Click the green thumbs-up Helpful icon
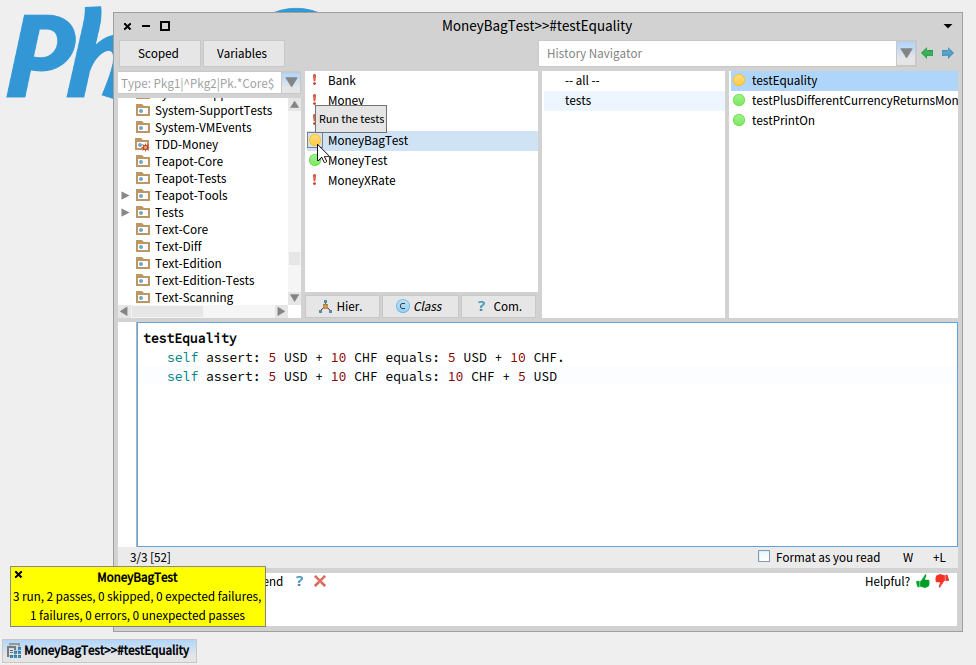Viewport: 976px width, 665px height. [923, 582]
